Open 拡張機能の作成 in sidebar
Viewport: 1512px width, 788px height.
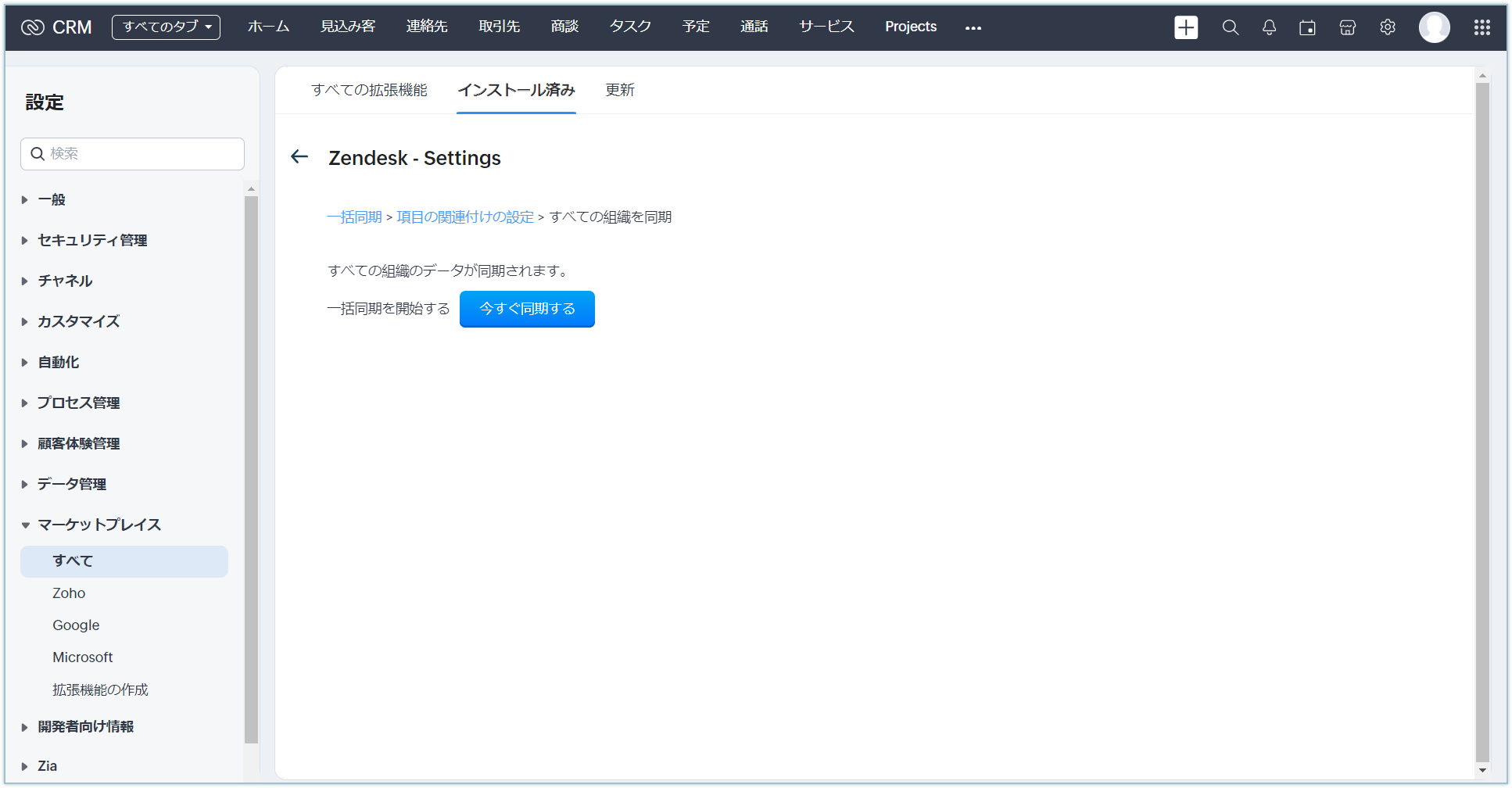(x=100, y=689)
